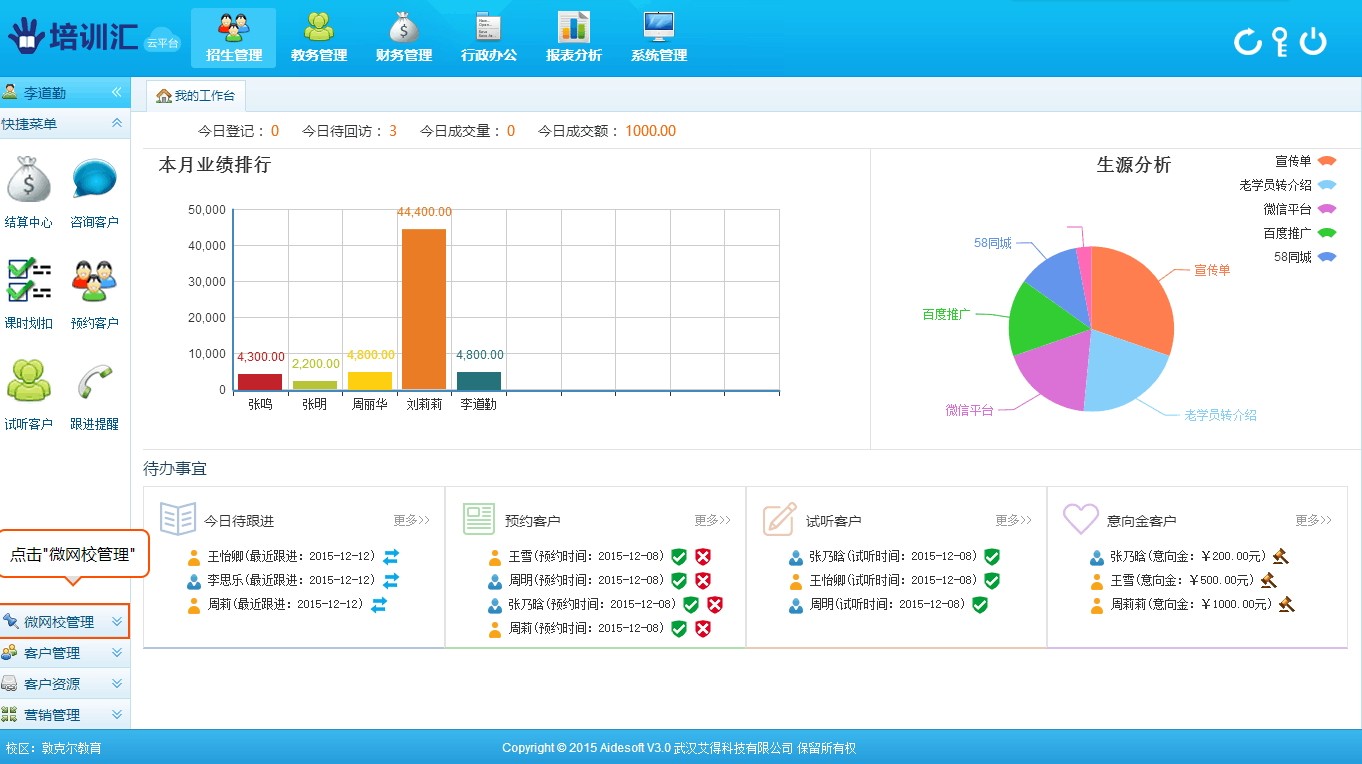Confirm 张乃晗's appointment with the green shield
The height and width of the screenshot is (764, 1362).
(691, 604)
